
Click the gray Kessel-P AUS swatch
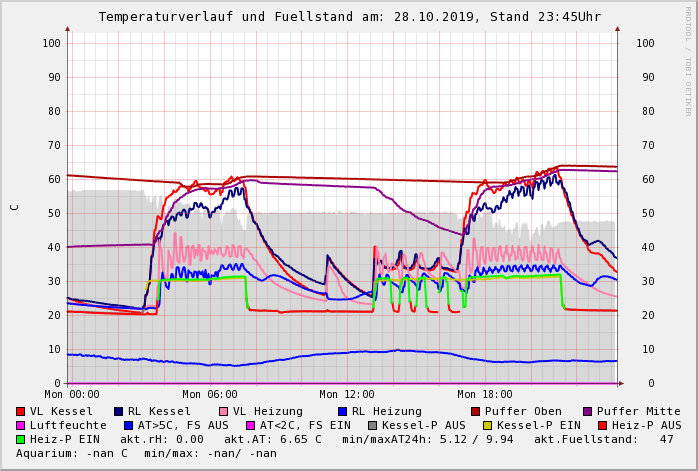pos(373,425)
